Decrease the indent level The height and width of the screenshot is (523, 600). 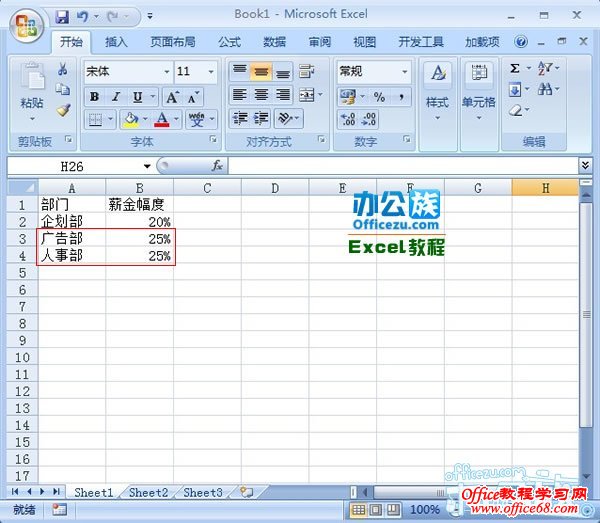(x=240, y=118)
